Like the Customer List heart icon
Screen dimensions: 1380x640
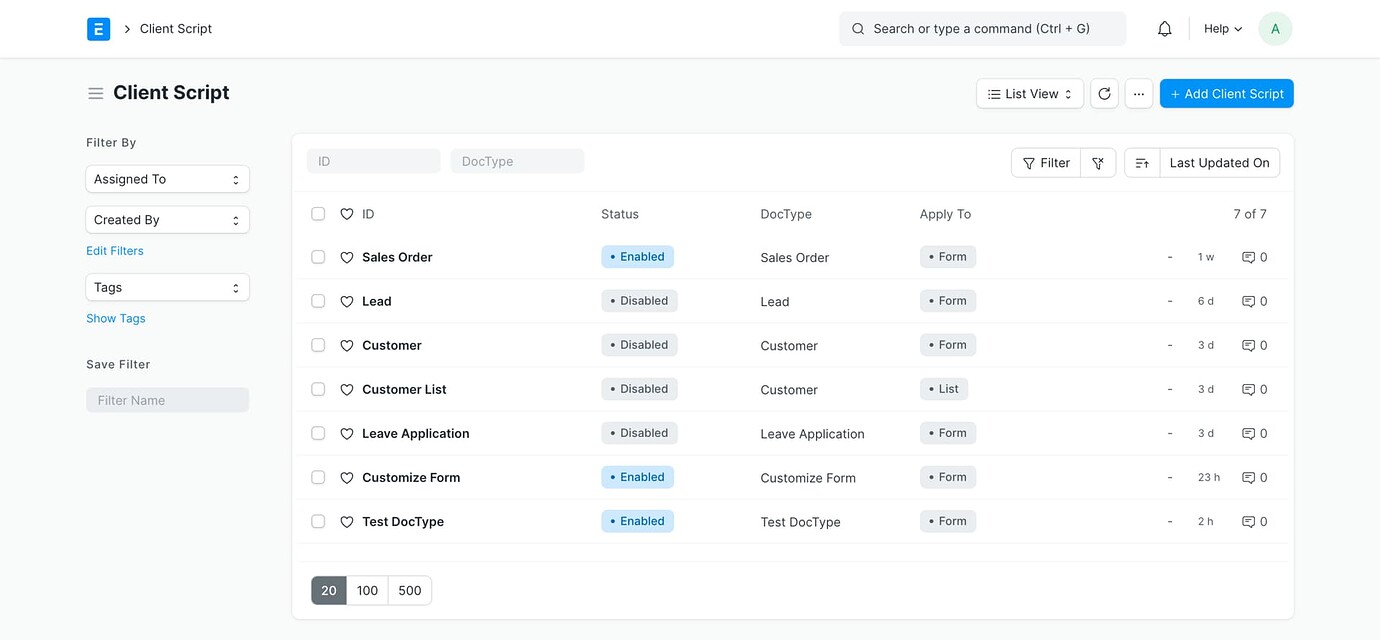coord(347,389)
